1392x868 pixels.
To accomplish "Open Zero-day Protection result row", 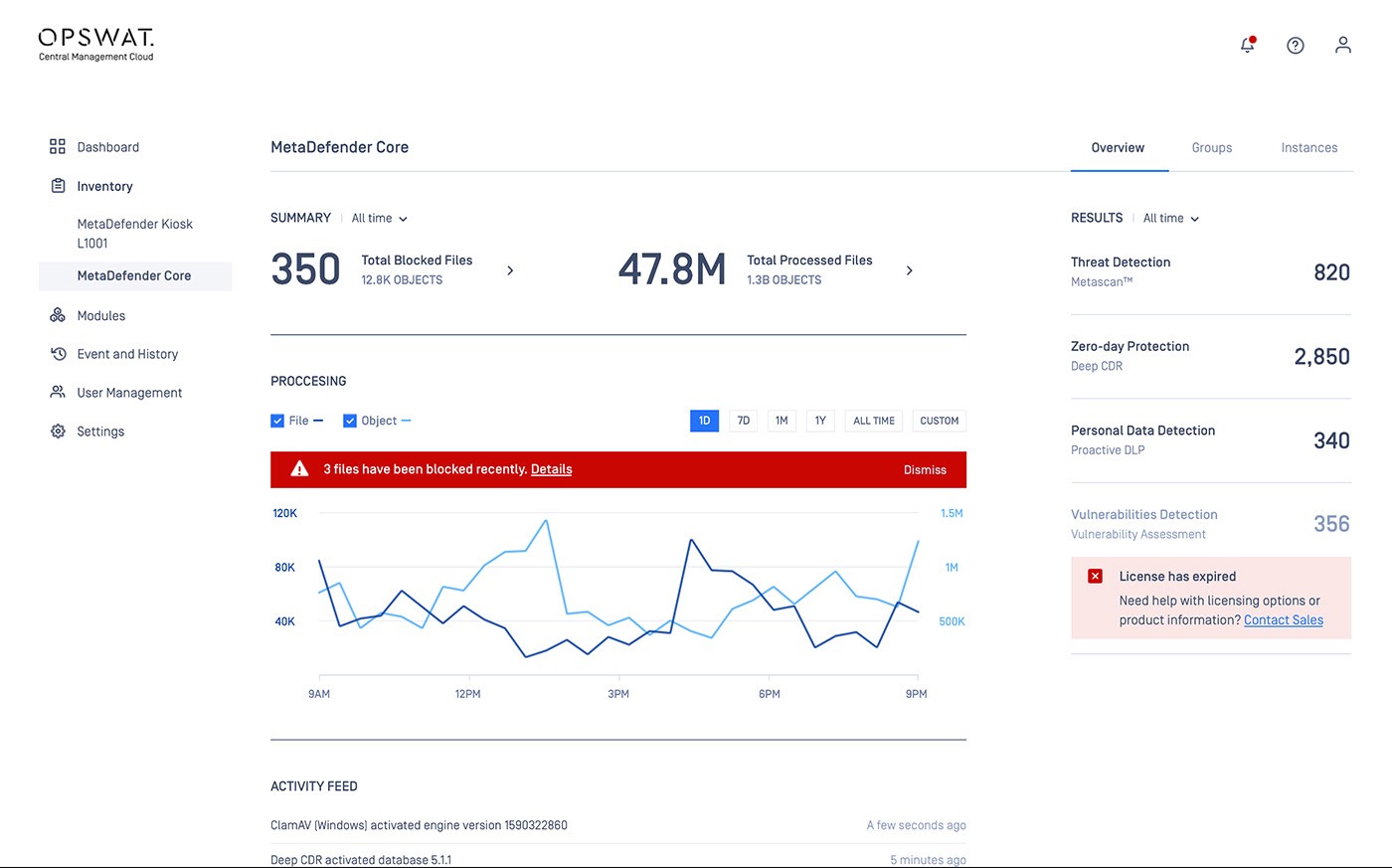I will pos(1210,356).
